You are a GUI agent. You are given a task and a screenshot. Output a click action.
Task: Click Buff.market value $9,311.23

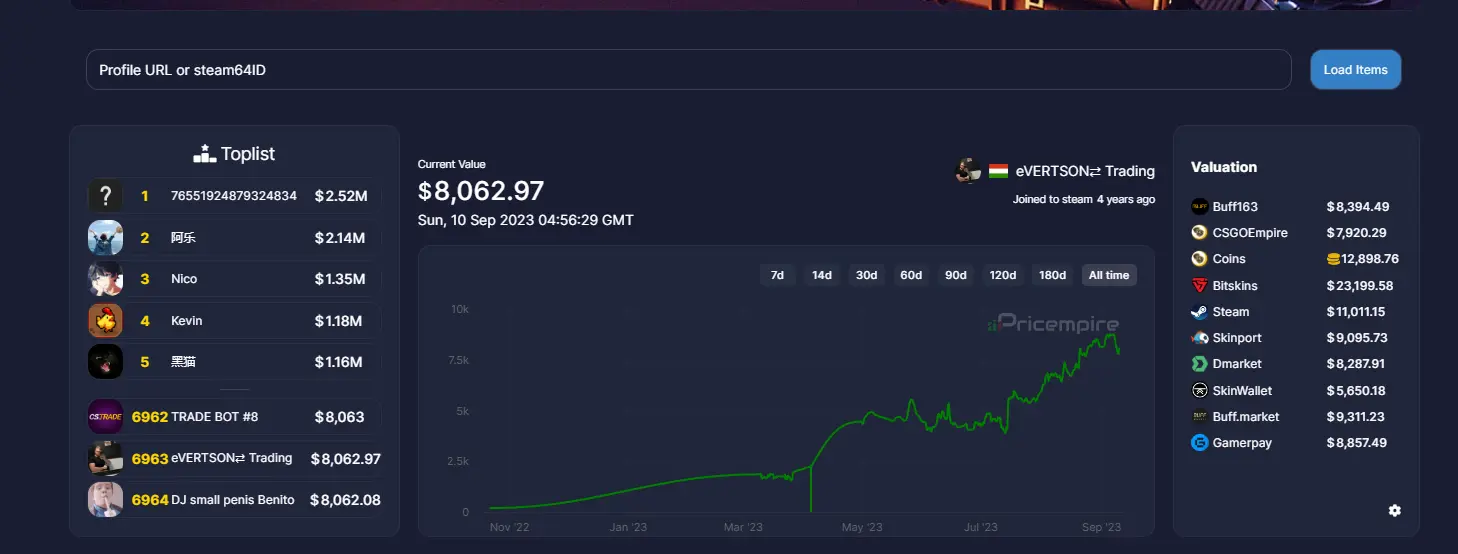point(1356,417)
